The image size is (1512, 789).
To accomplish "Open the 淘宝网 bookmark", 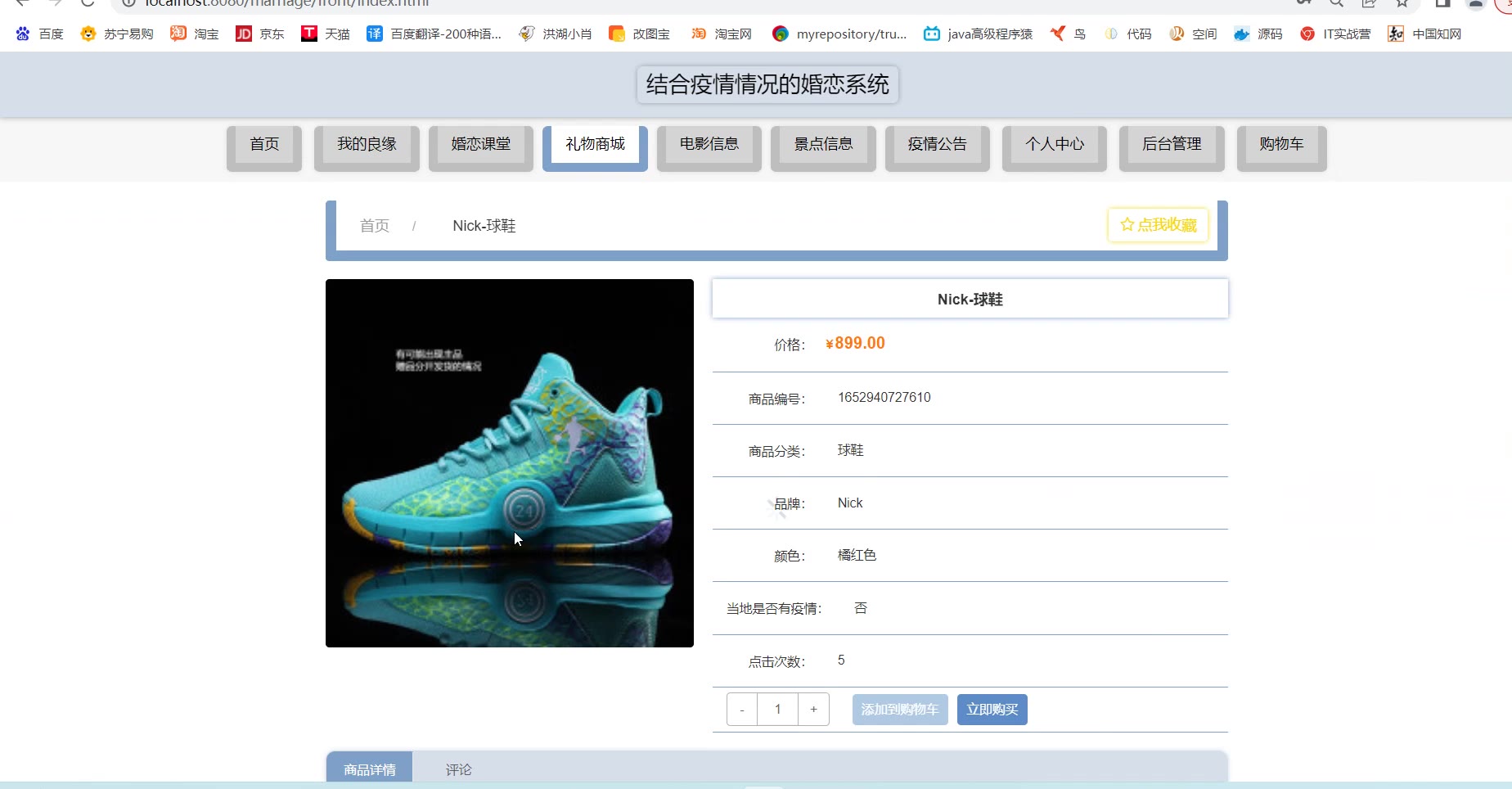I will point(721,34).
